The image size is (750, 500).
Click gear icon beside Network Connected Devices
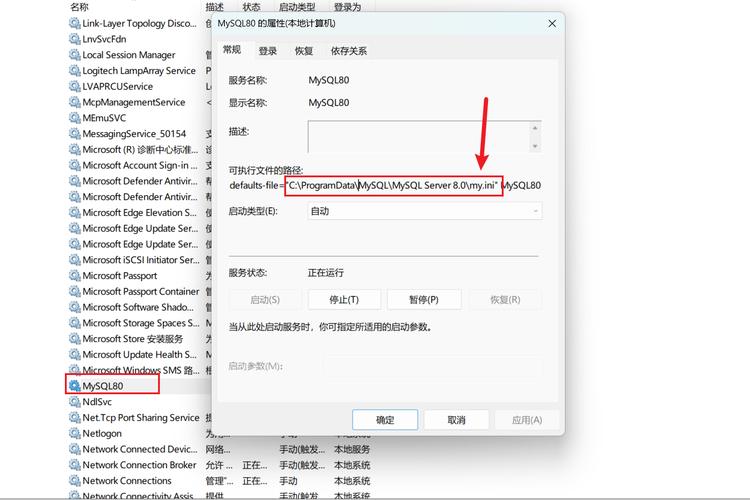(75, 449)
